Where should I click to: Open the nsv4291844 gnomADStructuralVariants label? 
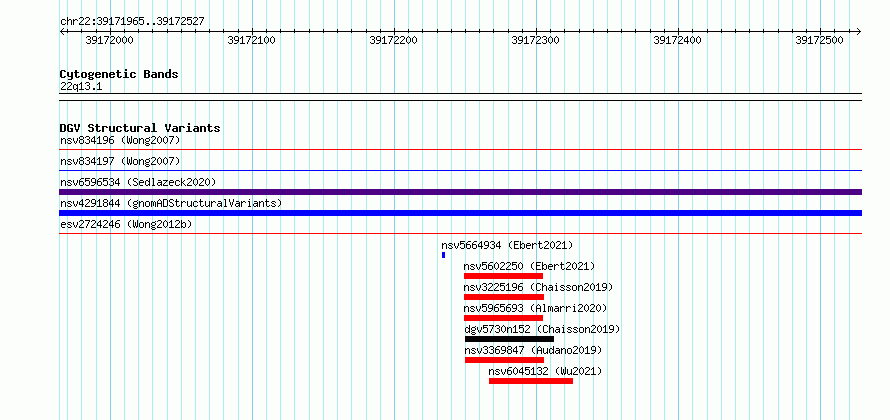tap(171, 203)
